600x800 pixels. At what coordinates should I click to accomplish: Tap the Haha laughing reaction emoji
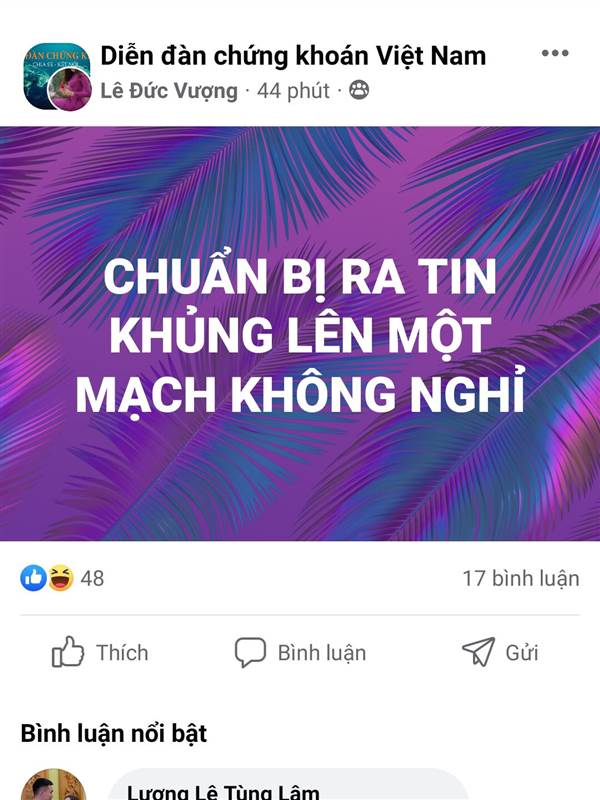[x=61, y=578]
